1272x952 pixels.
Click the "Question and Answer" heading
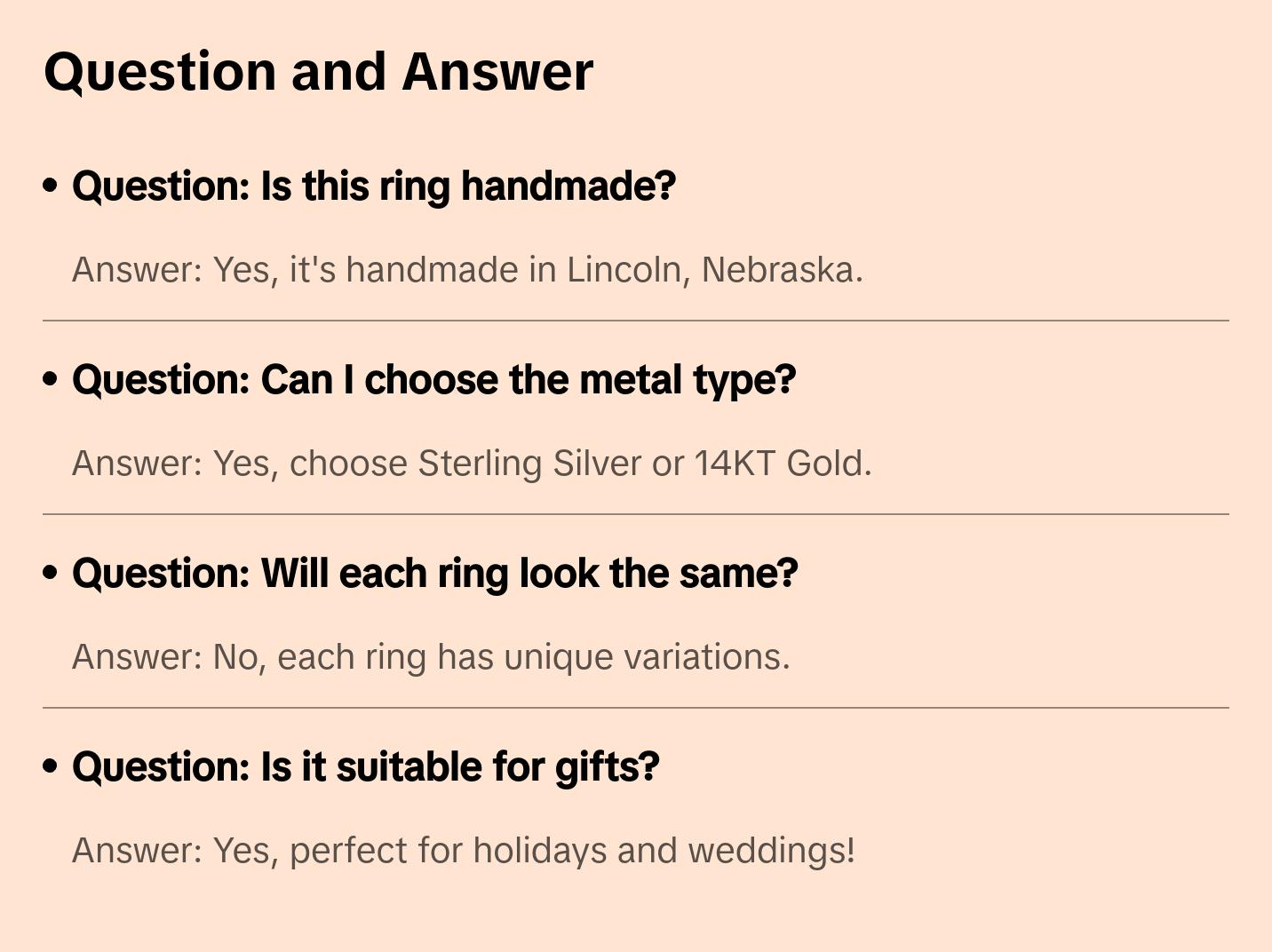318,71
